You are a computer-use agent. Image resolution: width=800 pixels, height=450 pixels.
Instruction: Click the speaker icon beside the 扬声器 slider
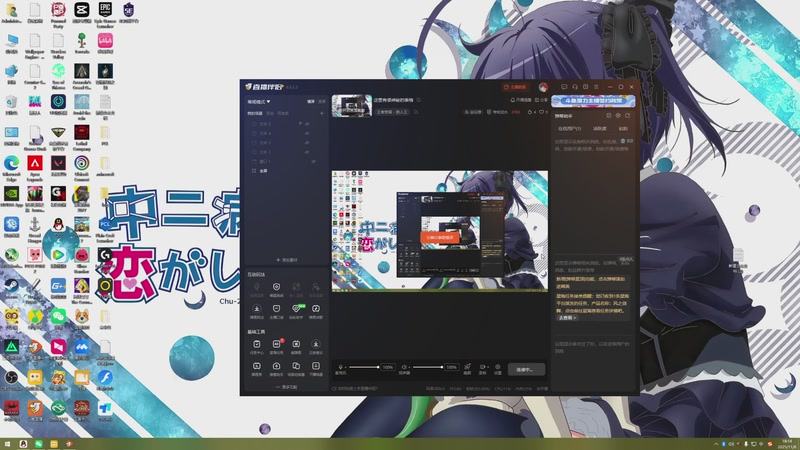(x=403, y=367)
